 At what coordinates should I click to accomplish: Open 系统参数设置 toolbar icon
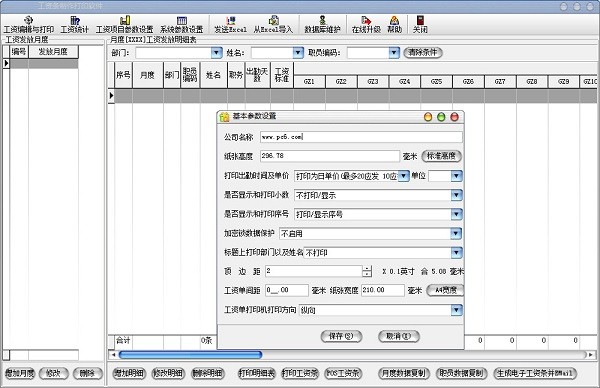coord(182,24)
